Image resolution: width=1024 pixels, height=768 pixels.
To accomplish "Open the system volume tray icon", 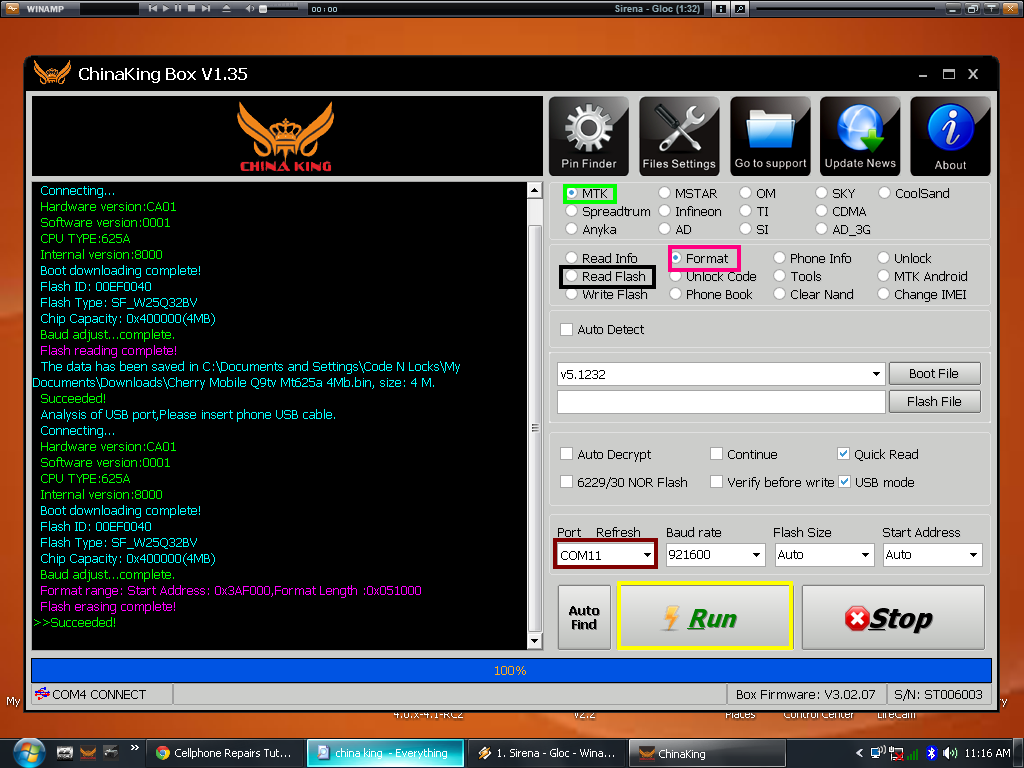I will pos(950,753).
